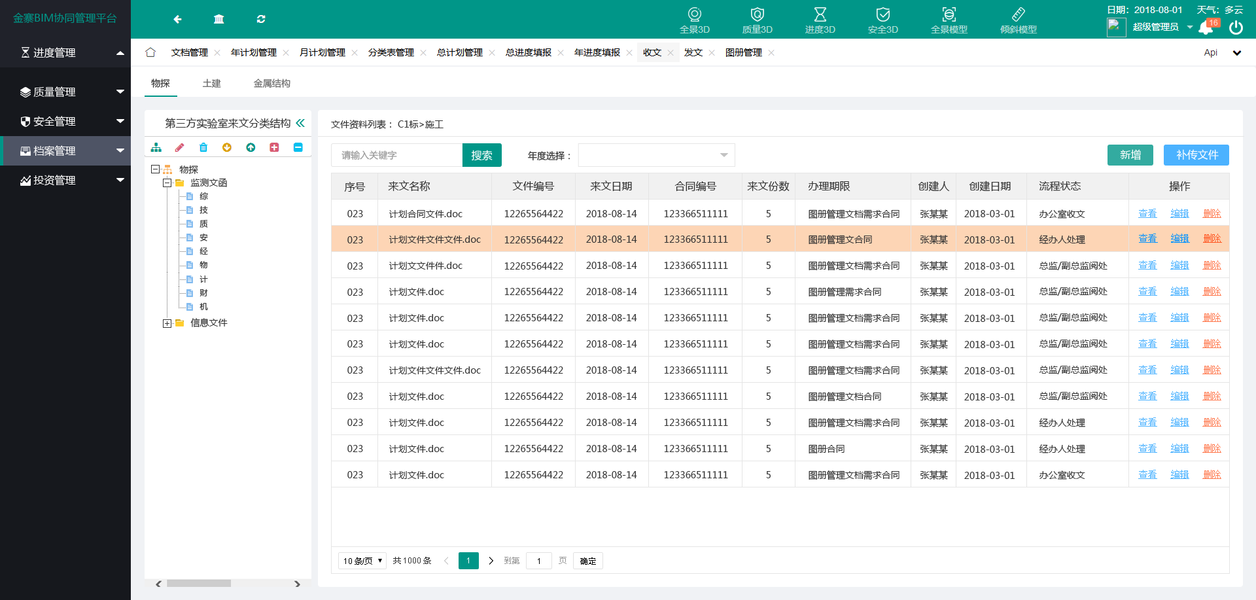Image resolution: width=1256 pixels, height=600 pixels.
Task: Click page number 1 in pagination
Action: [468, 561]
